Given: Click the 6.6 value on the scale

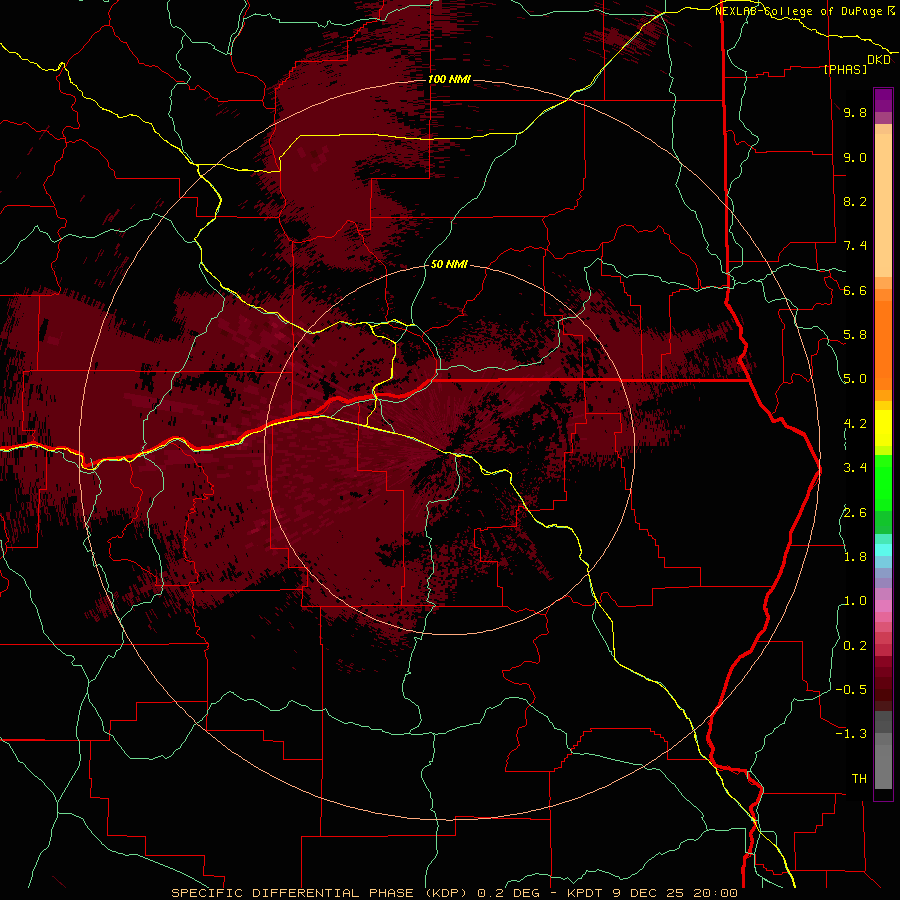Looking at the screenshot, I should click(x=855, y=290).
